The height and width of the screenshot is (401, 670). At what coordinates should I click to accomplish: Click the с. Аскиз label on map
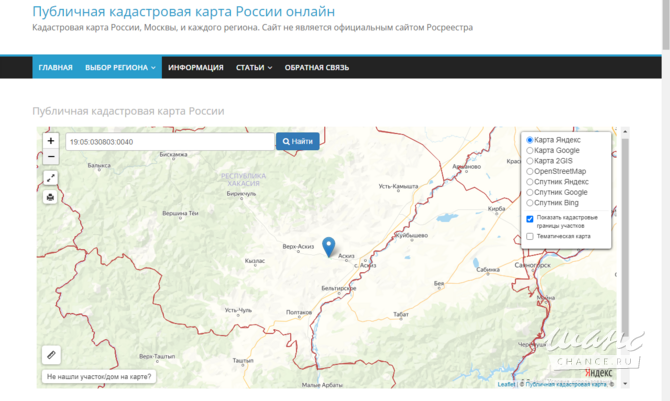[x=365, y=265]
